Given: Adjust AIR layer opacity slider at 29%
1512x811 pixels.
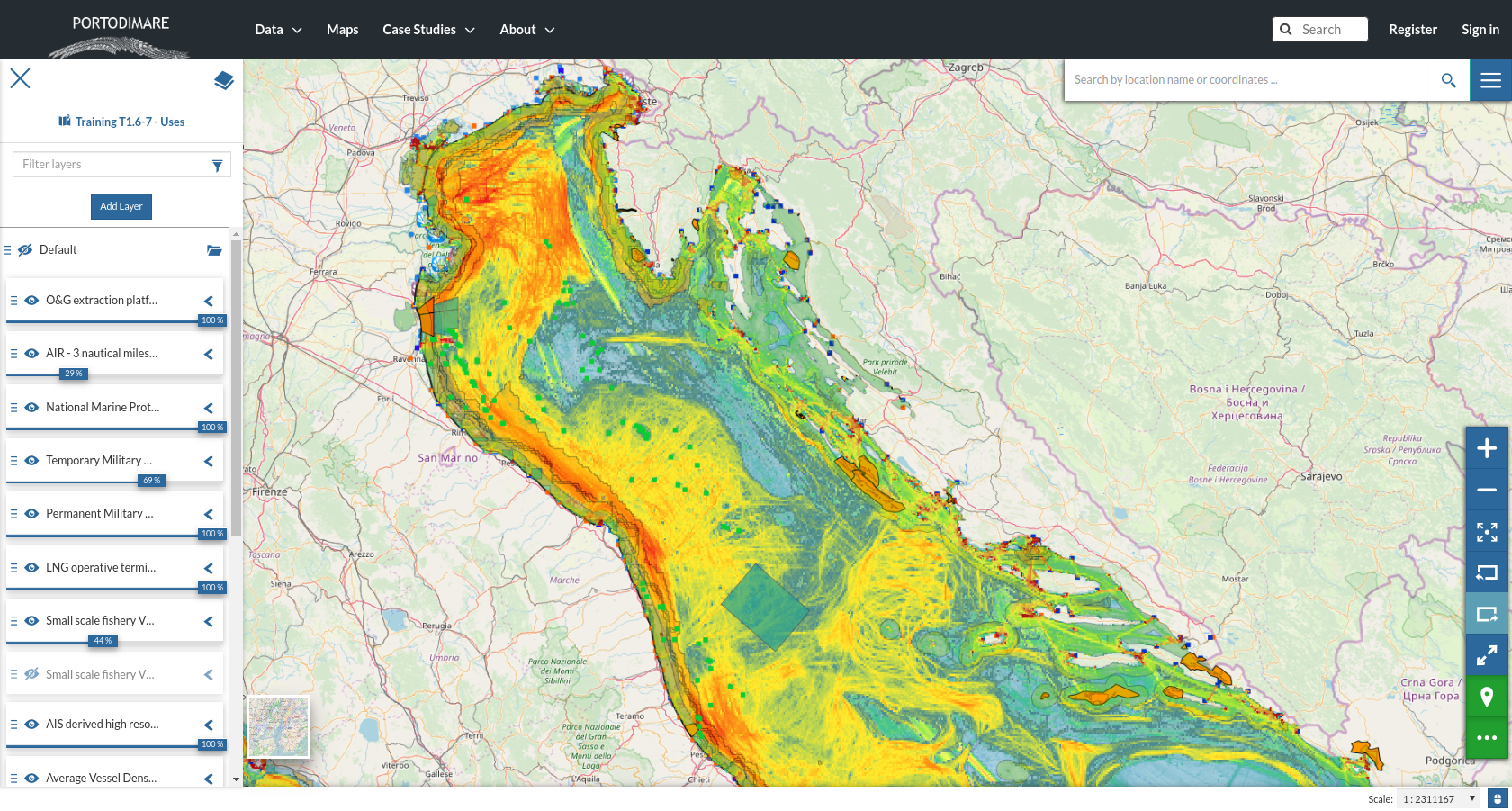Looking at the screenshot, I should click(x=73, y=374).
